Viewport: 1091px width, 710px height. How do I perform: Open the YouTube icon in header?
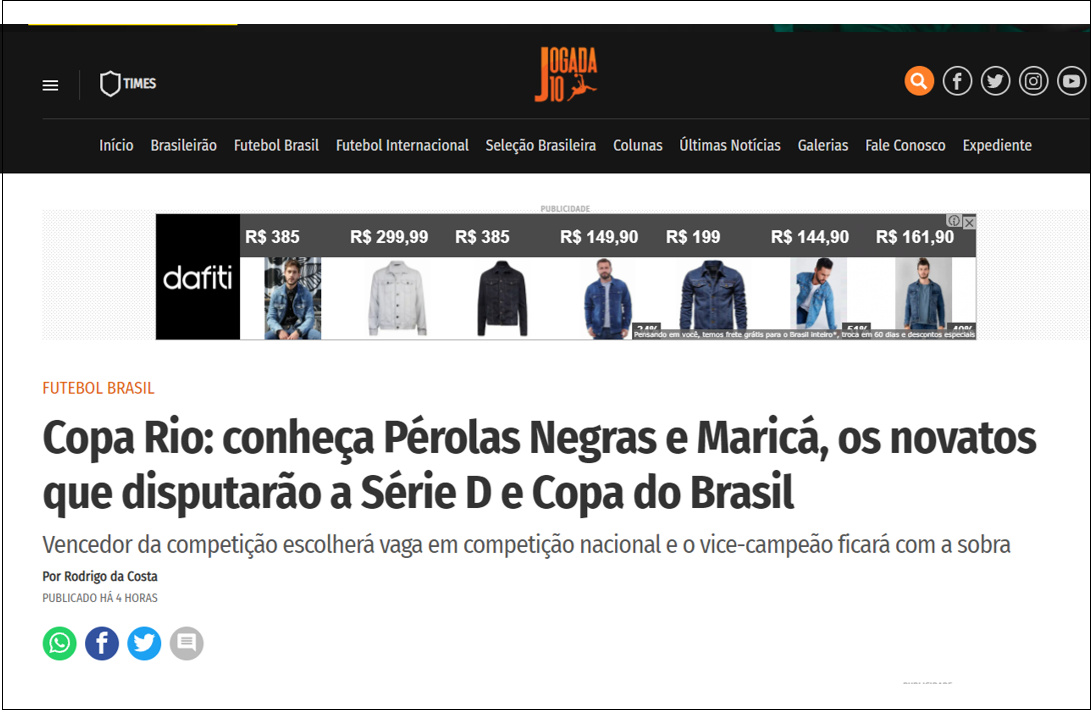point(1072,81)
